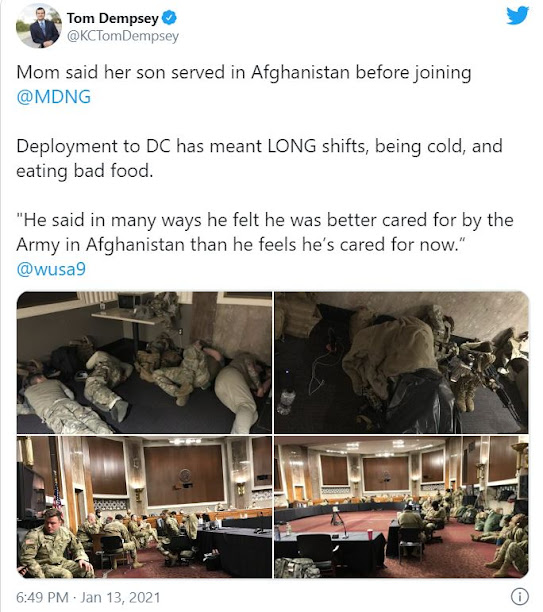The height and width of the screenshot is (612, 543).
Task: Click the Tom Dempsey display name
Action: coord(112,18)
